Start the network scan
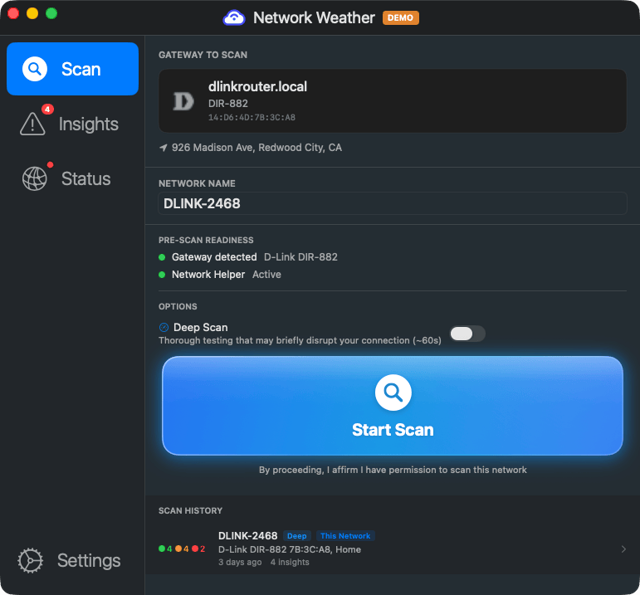 click(393, 406)
